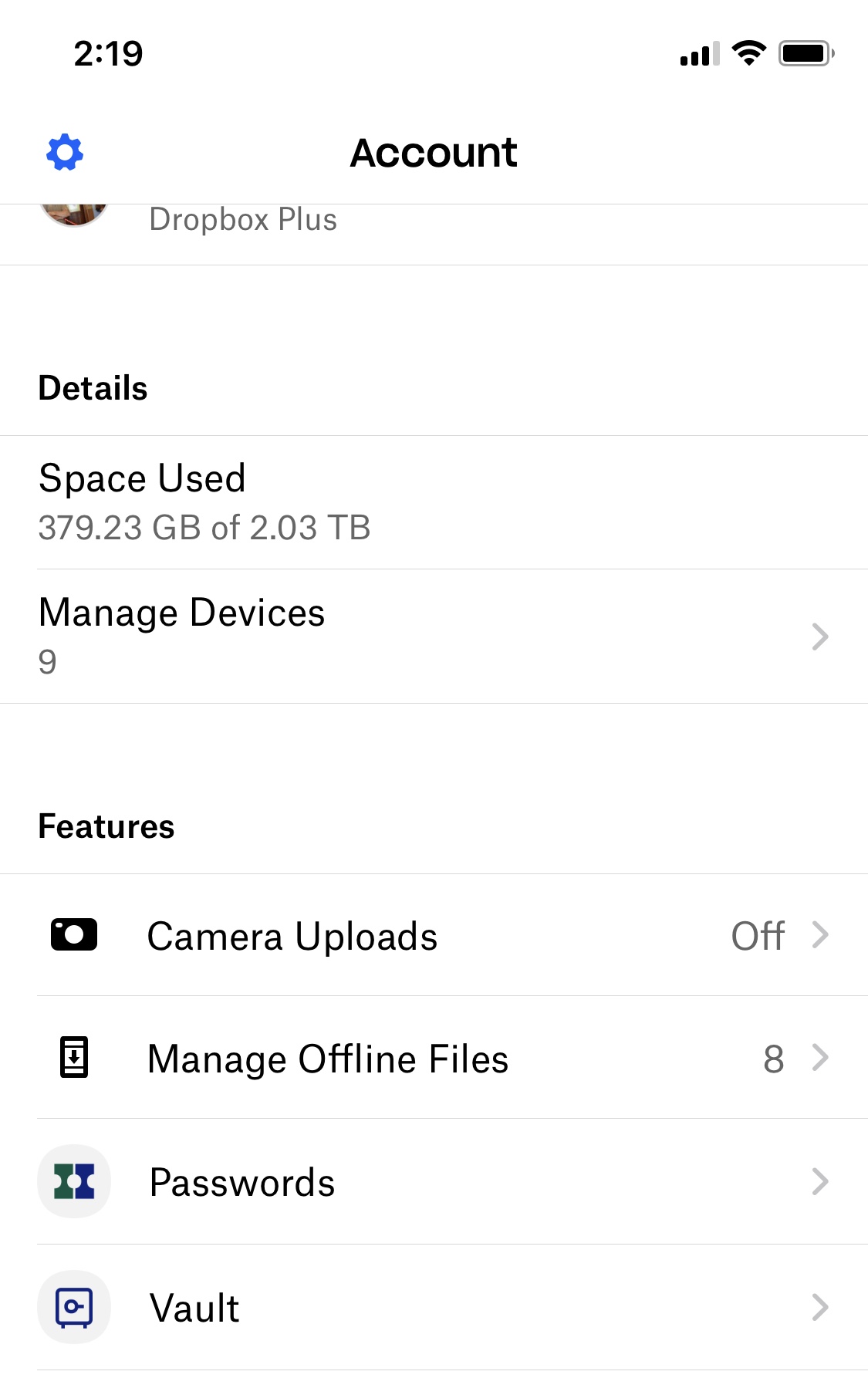Tap the Camera Uploads Off status
The width and height of the screenshot is (868, 1378).
(758, 936)
